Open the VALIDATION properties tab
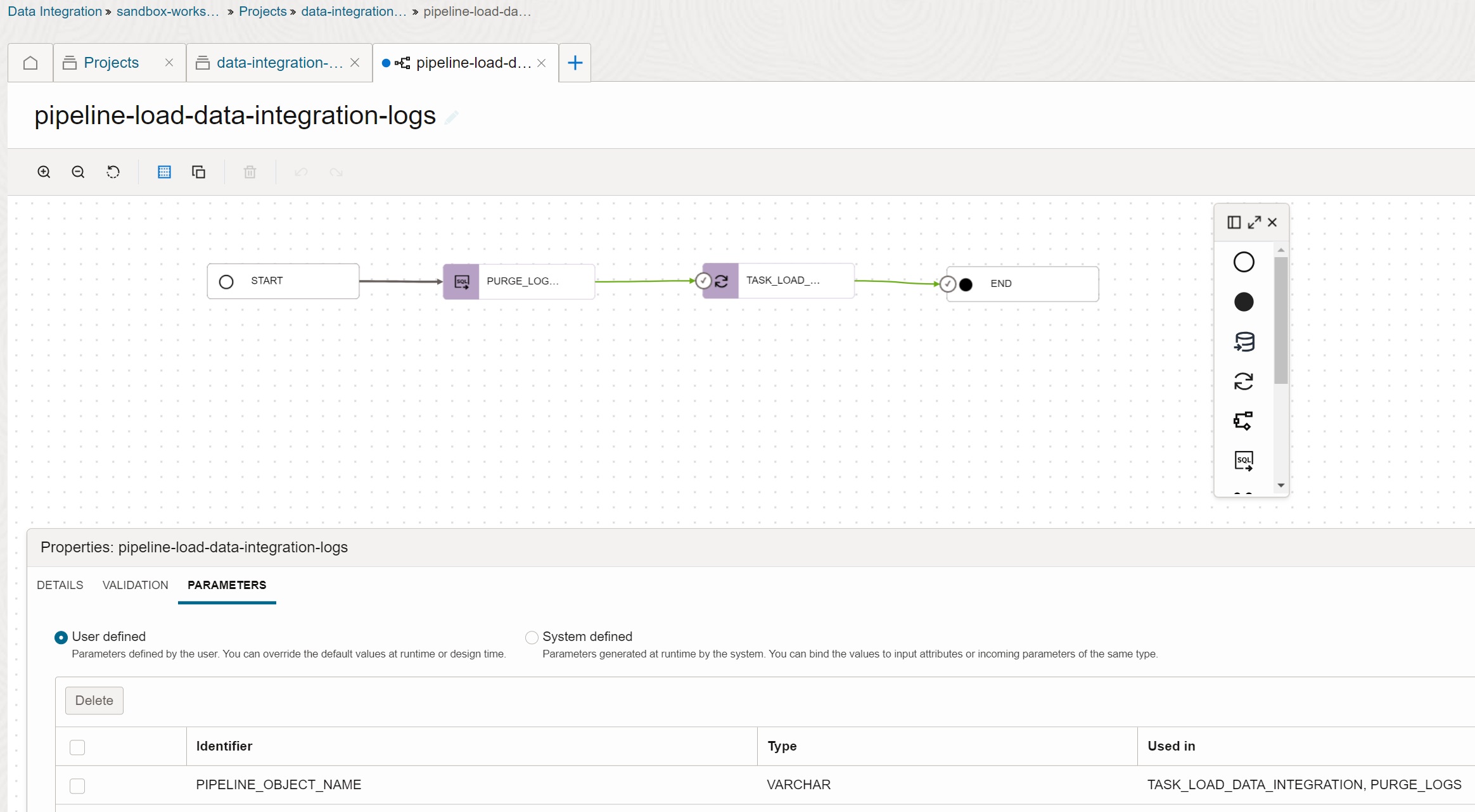Image resolution: width=1475 pixels, height=812 pixels. (136, 585)
